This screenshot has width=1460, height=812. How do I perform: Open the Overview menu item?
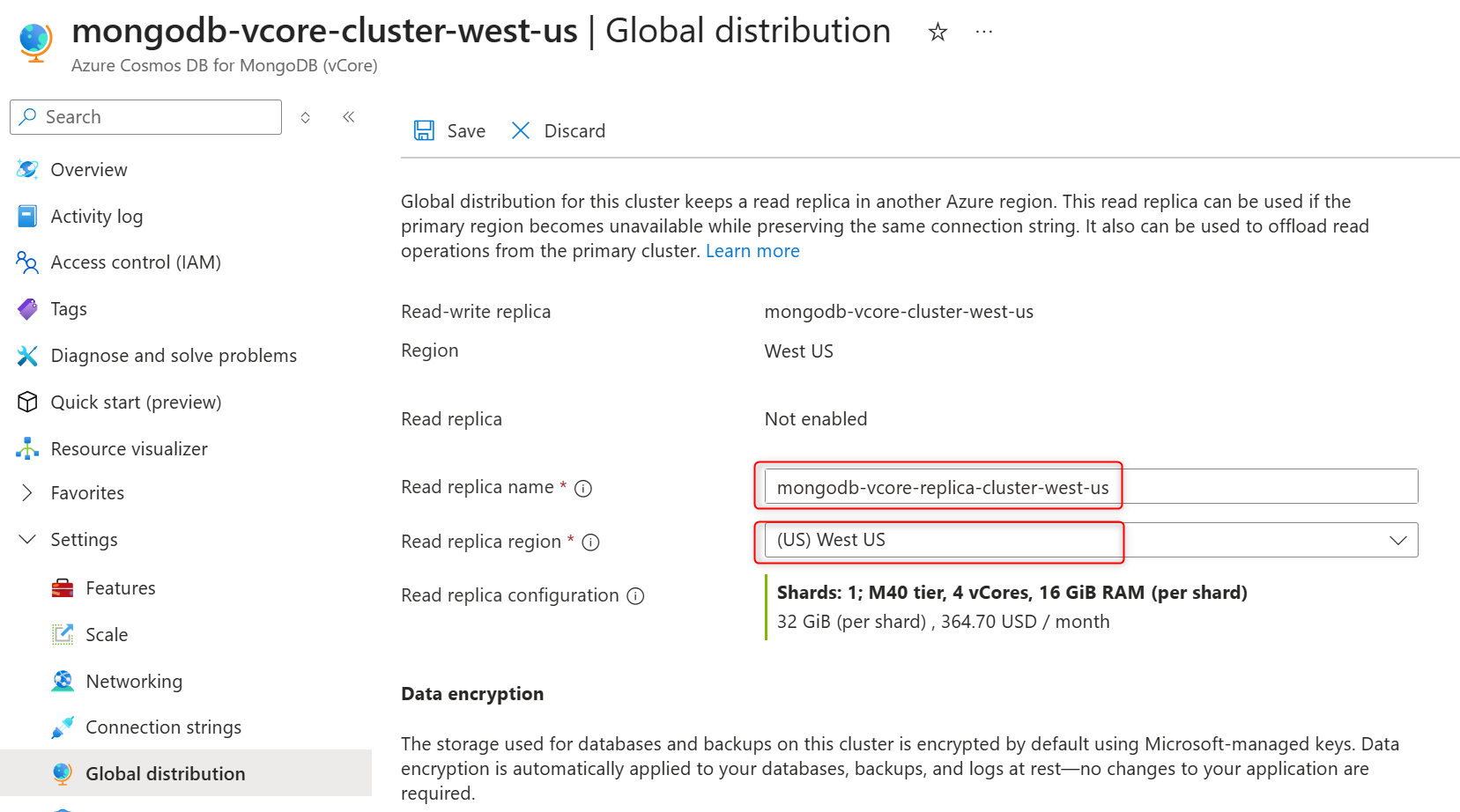[89, 170]
